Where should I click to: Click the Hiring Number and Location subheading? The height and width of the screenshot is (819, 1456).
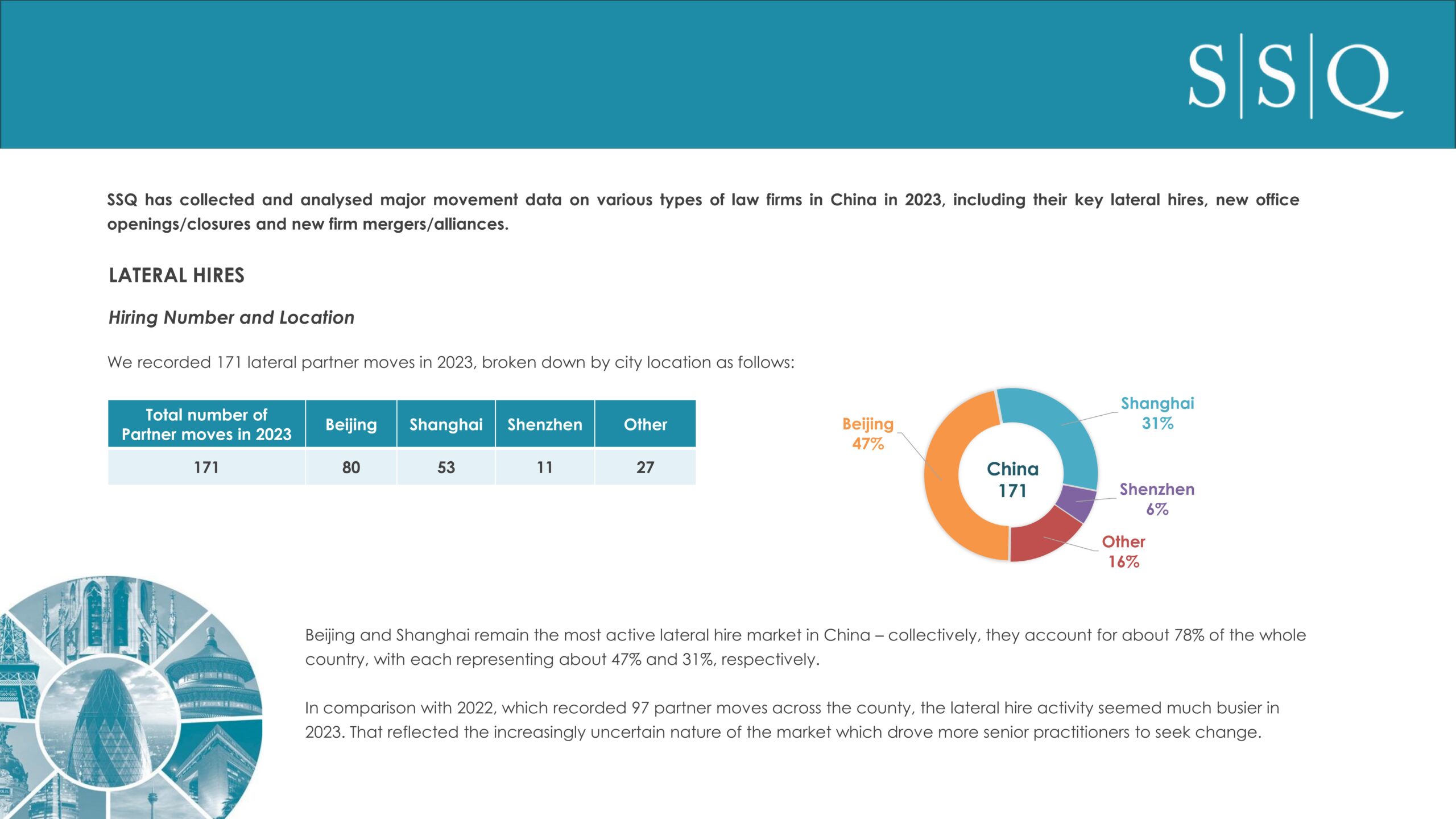click(231, 317)
